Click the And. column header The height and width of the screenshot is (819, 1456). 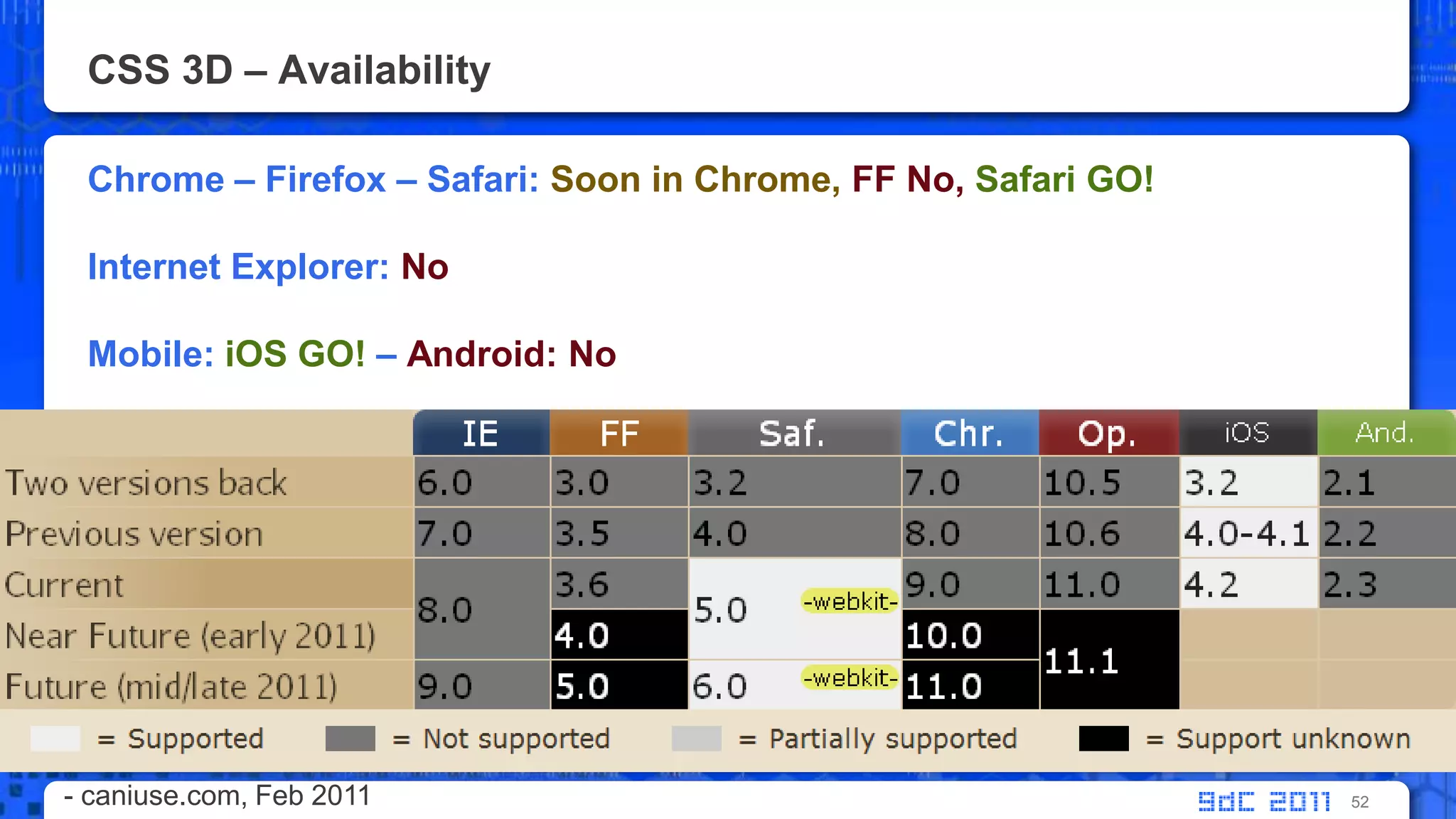(1385, 433)
